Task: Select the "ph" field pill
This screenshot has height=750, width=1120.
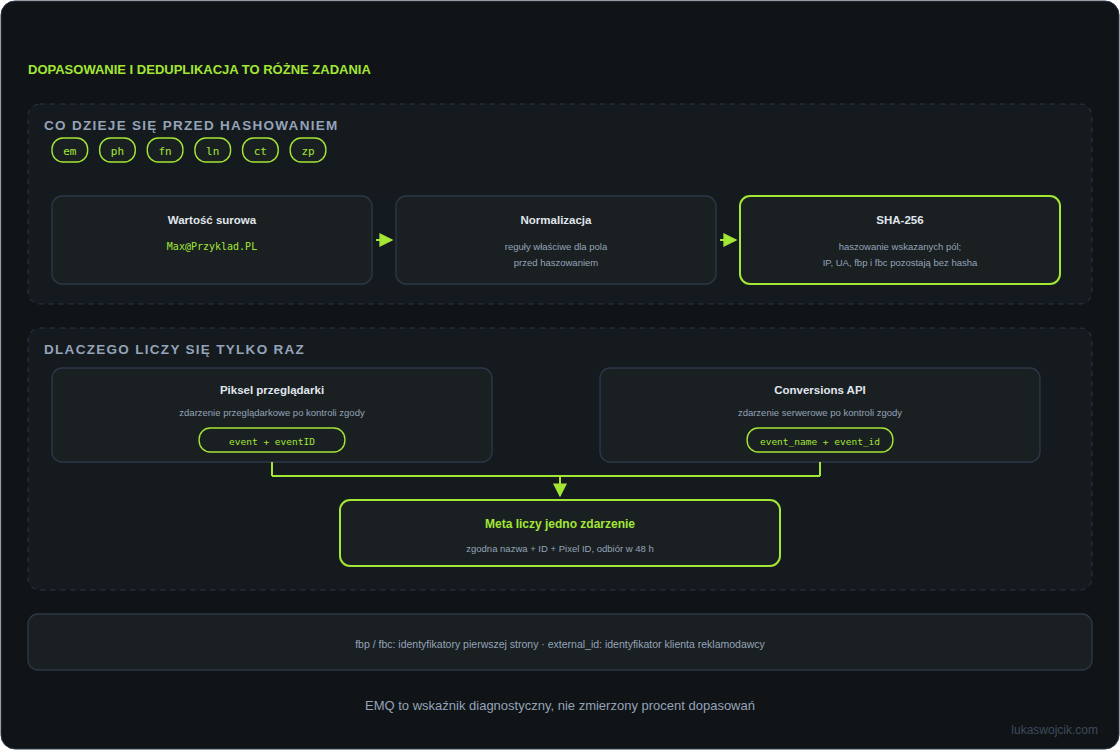Action: (117, 151)
